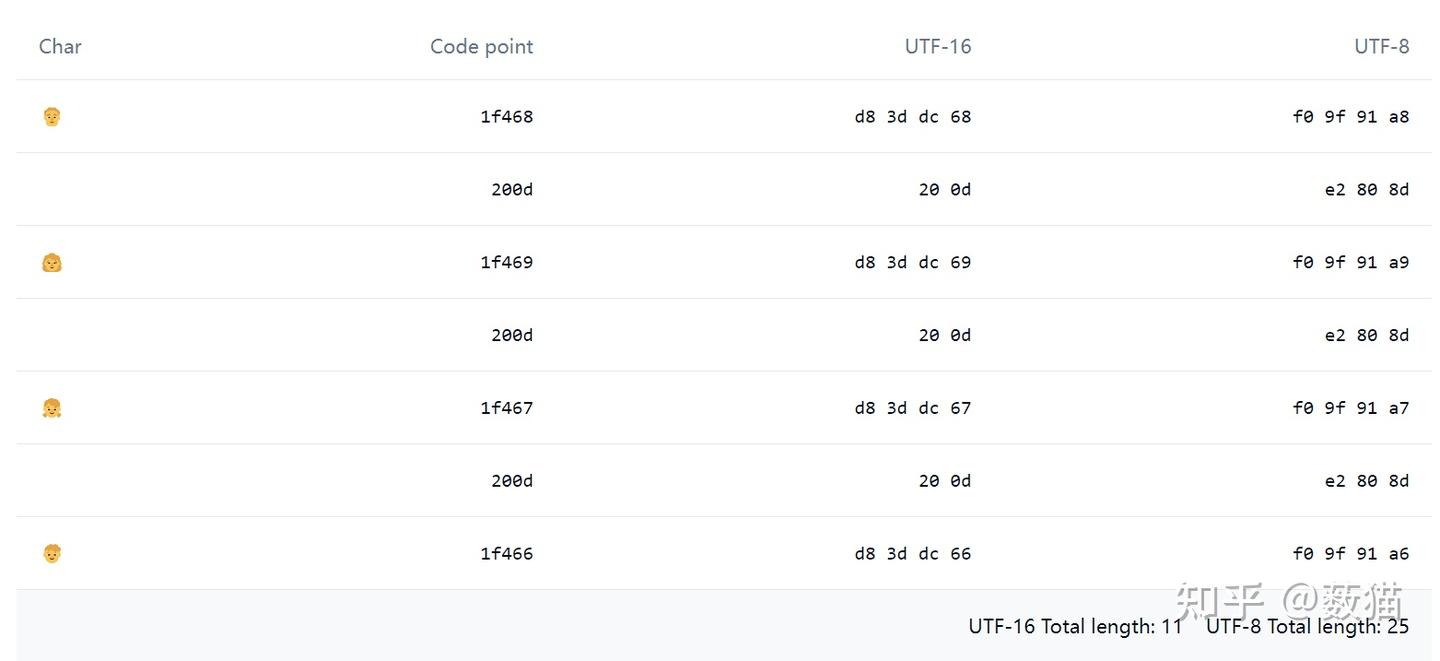This screenshot has width=1440, height=661.
Task: Click the Code point column header
Action: pos(481,46)
